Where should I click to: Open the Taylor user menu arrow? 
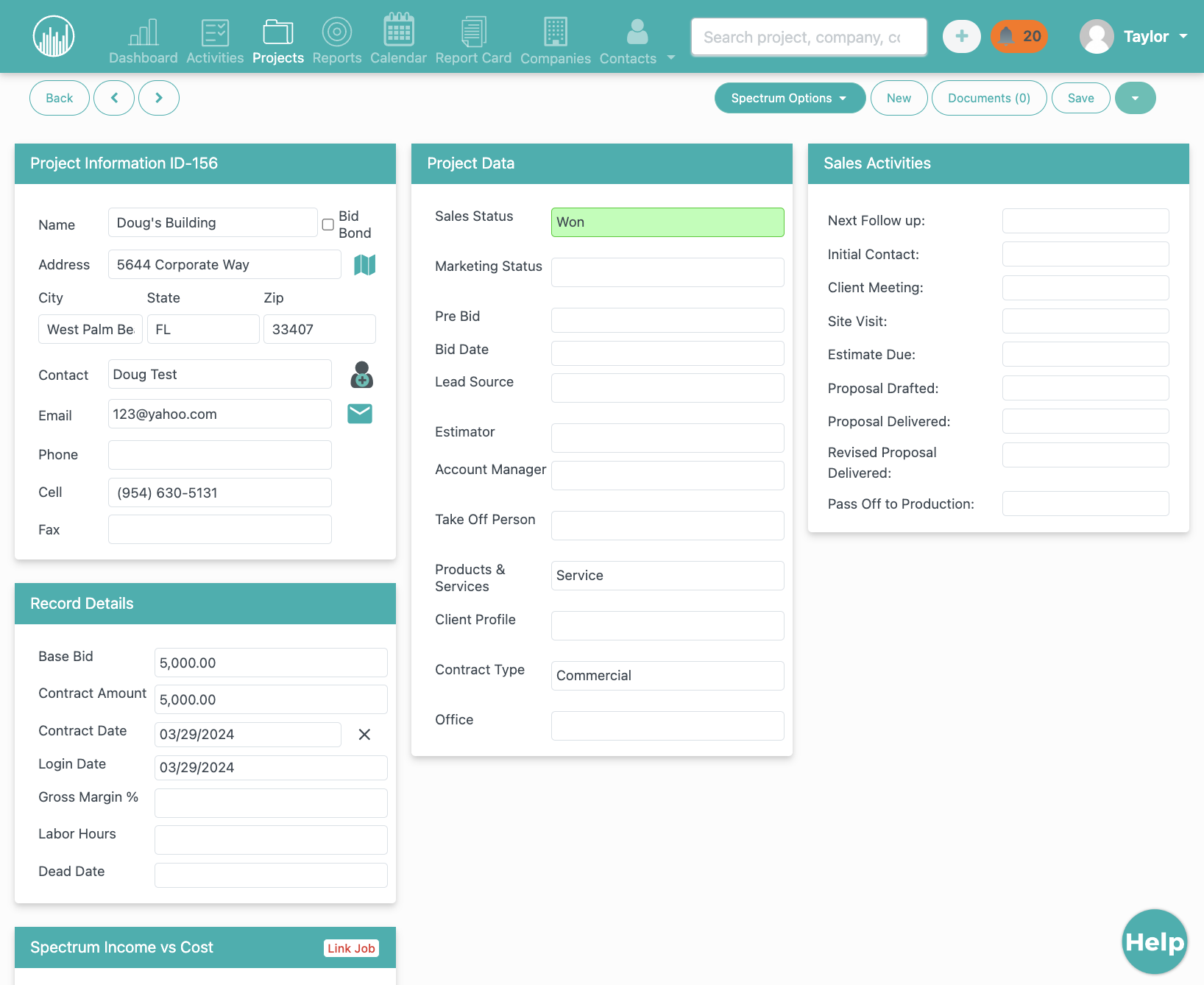1183,36
